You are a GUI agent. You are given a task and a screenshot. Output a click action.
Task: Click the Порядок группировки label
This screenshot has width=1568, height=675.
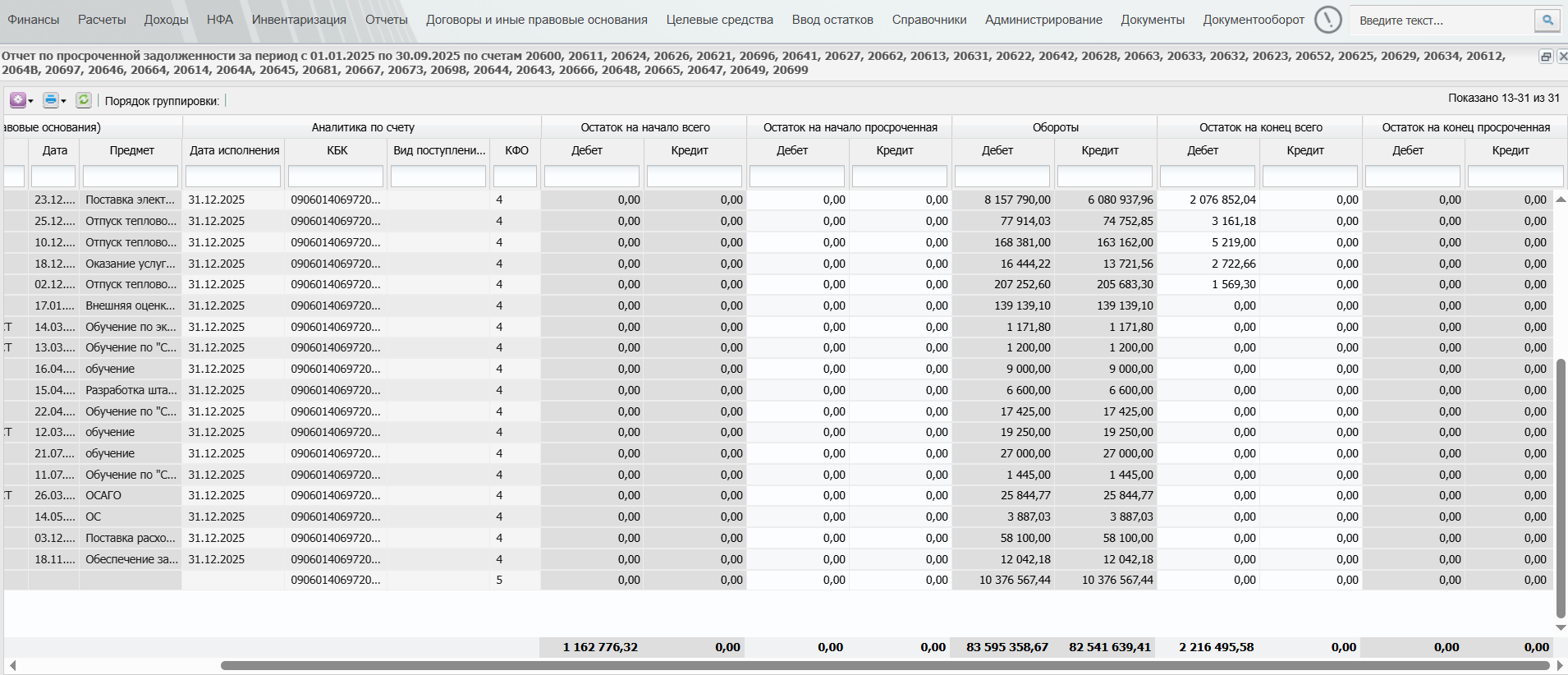tap(162, 101)
